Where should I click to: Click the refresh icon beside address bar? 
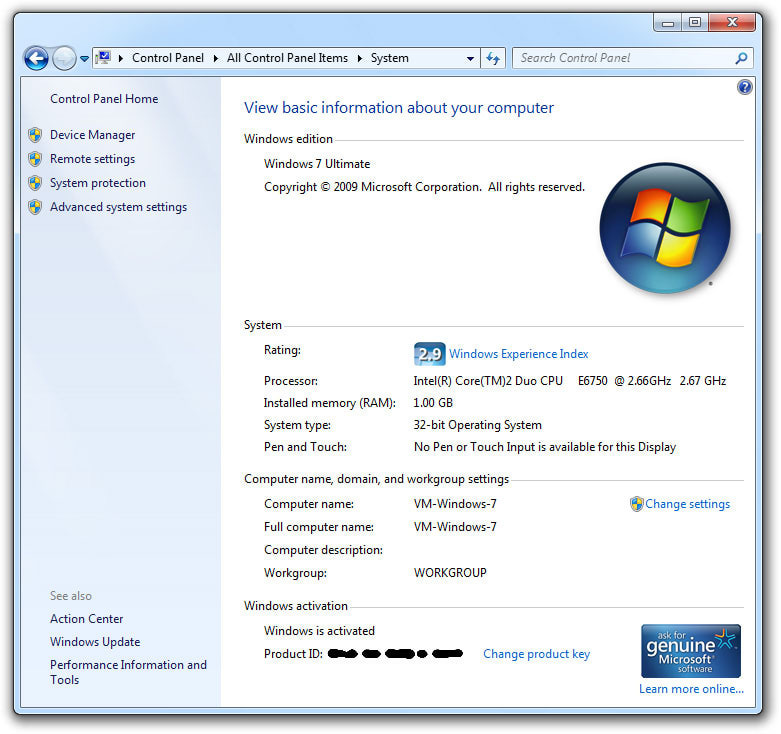coord(492,59)
